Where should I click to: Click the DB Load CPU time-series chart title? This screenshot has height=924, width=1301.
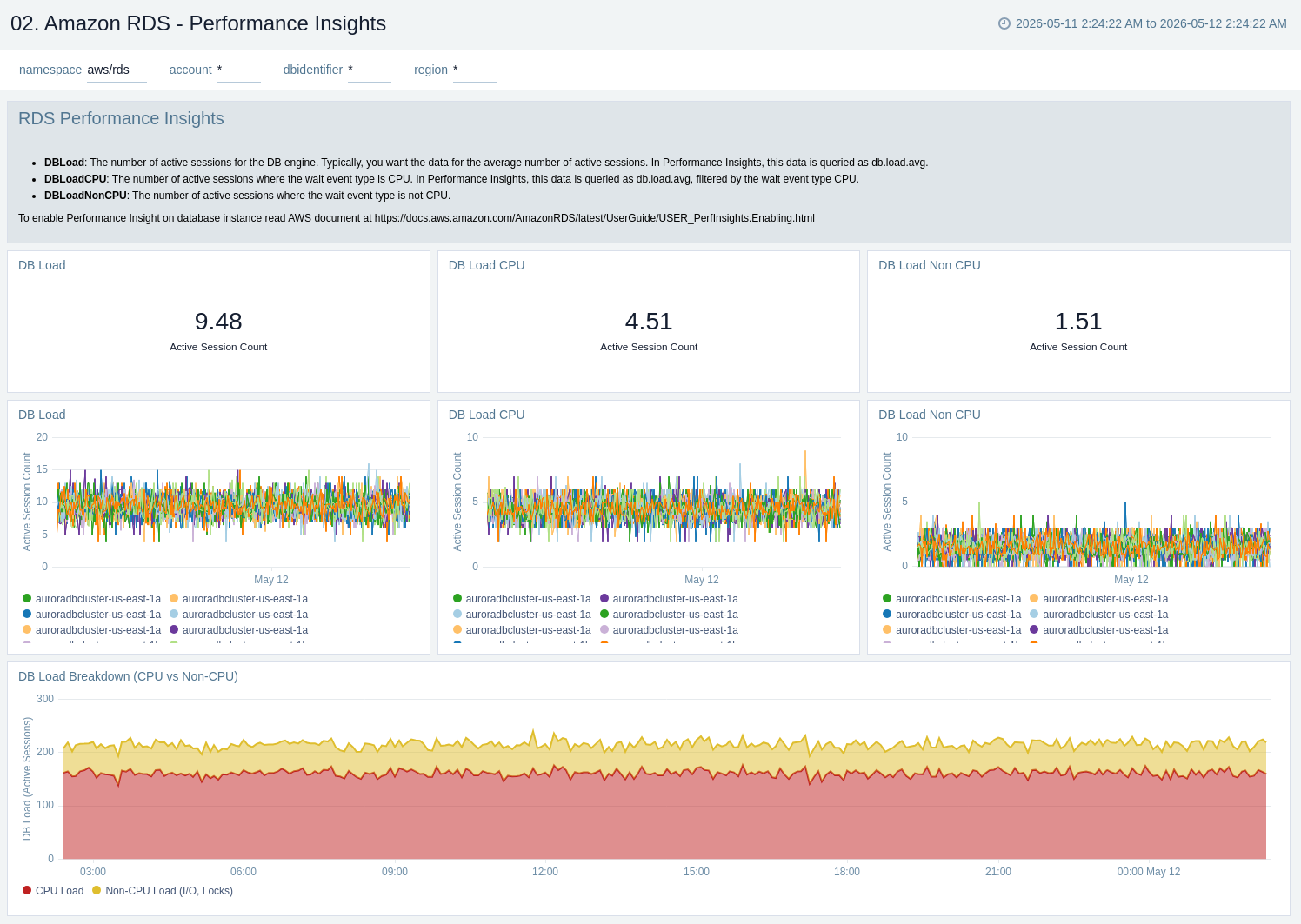[x=487, y=415]
